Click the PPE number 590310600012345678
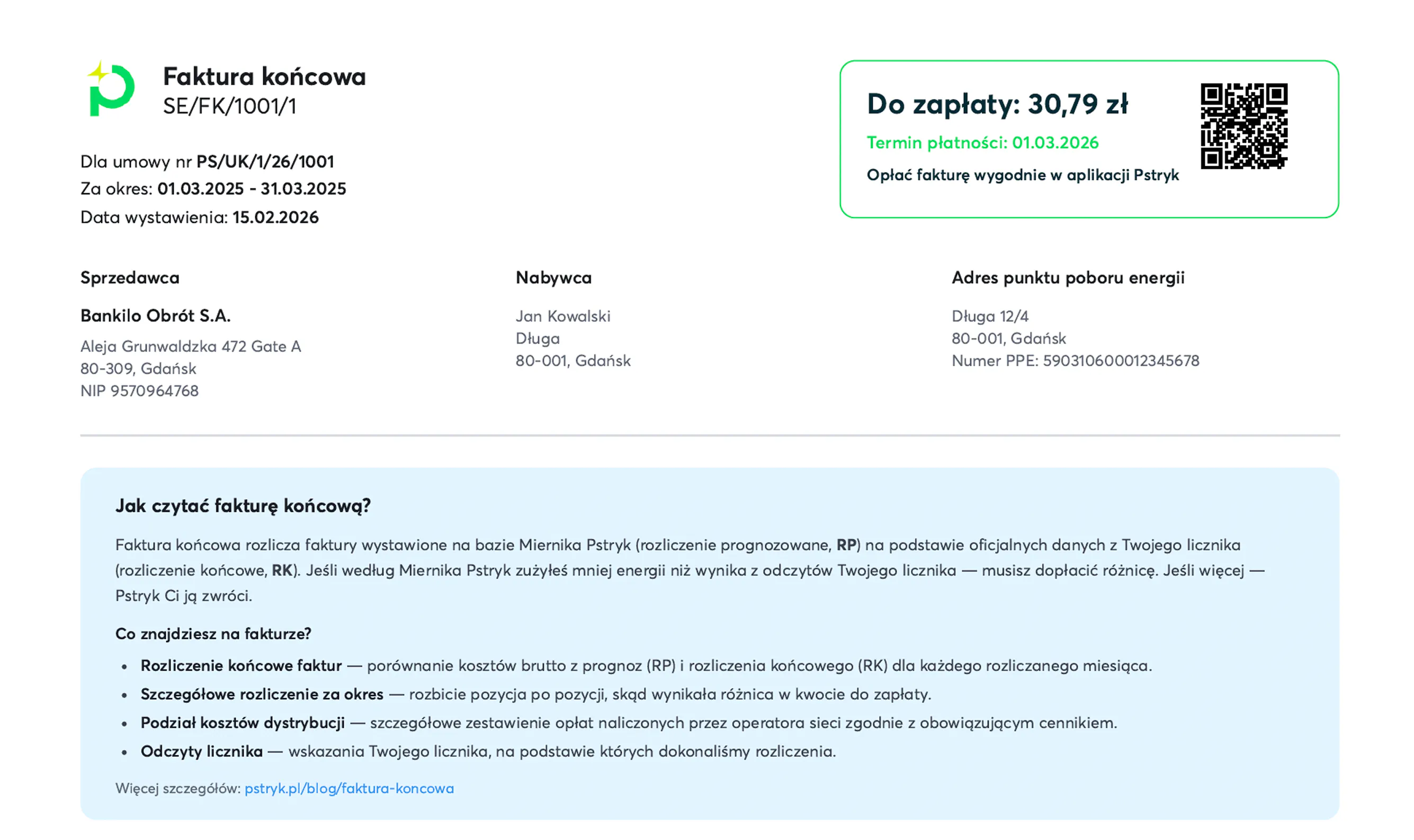Image resolution: width=1414 pixels, height=840 pixels. coord(1121,361)
